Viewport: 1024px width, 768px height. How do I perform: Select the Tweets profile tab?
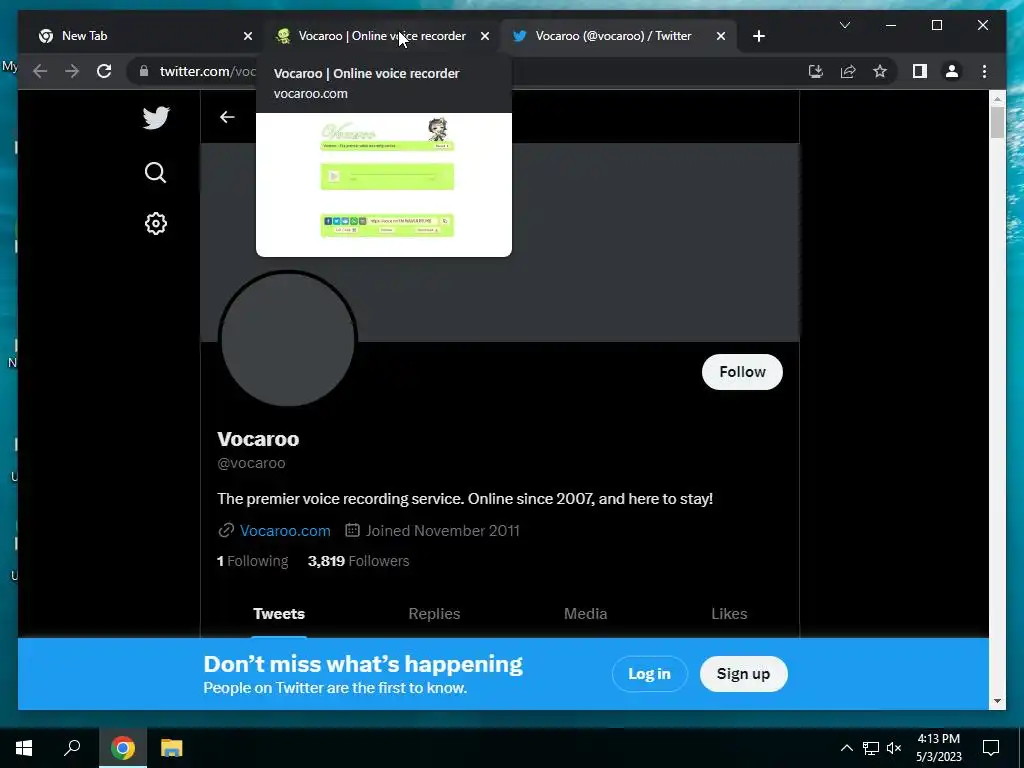click(x=279, y=613)
